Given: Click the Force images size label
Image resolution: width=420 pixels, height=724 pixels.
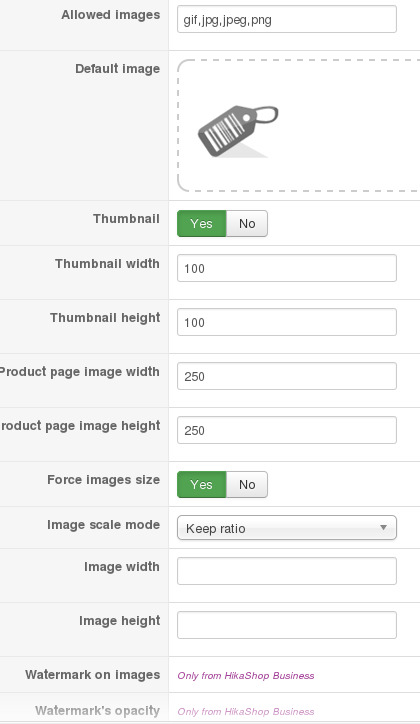Looking at the screenshot, I should click(x=103, y=480).
